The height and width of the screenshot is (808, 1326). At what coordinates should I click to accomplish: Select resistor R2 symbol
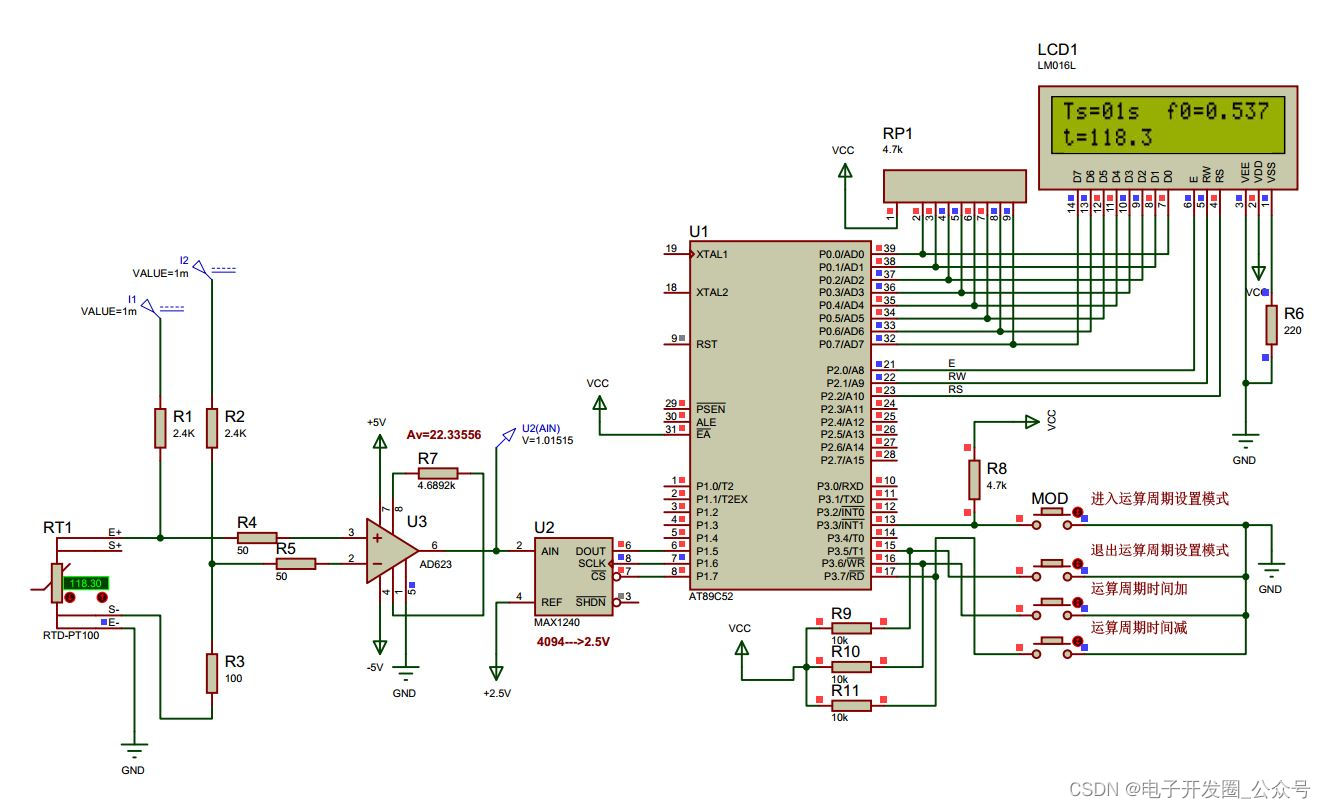coord(212,427)
